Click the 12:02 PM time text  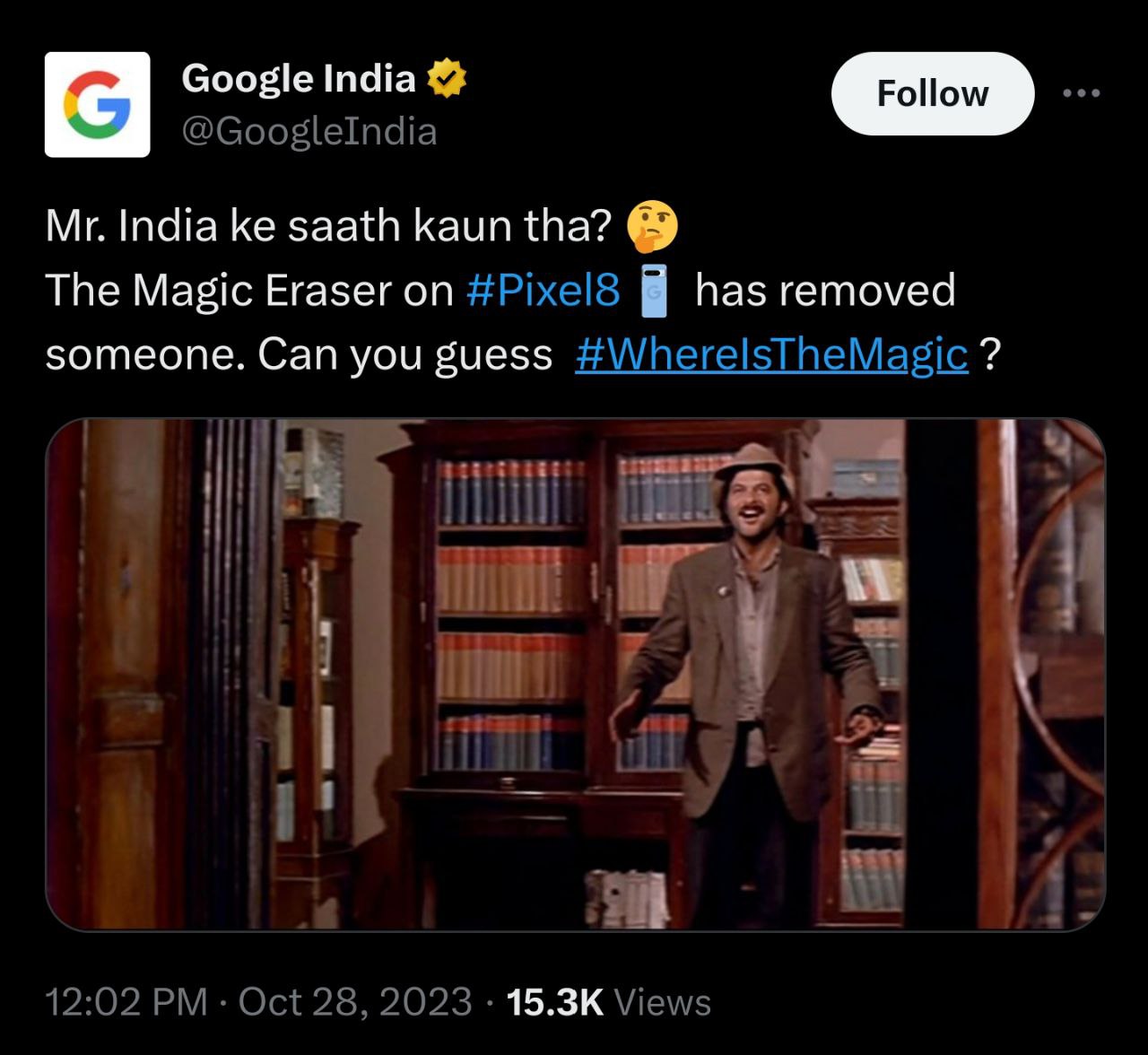pyautogui.click(x=126, y=1002)
